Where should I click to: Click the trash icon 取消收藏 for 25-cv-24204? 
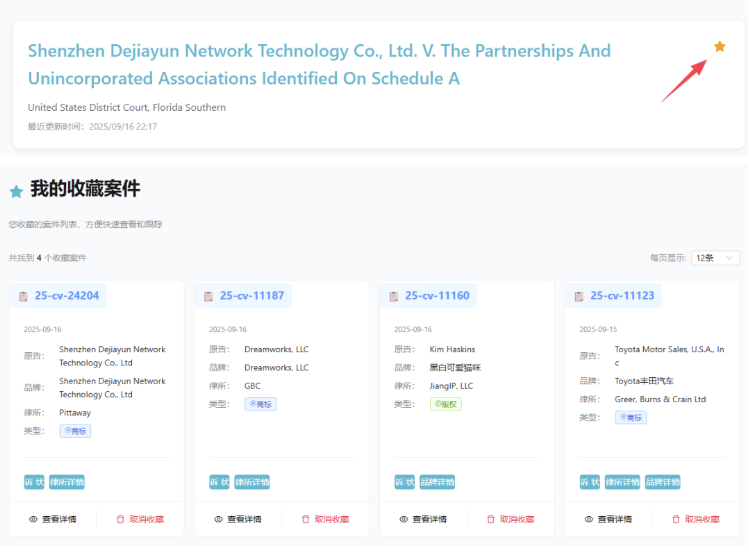pos(120,520)
